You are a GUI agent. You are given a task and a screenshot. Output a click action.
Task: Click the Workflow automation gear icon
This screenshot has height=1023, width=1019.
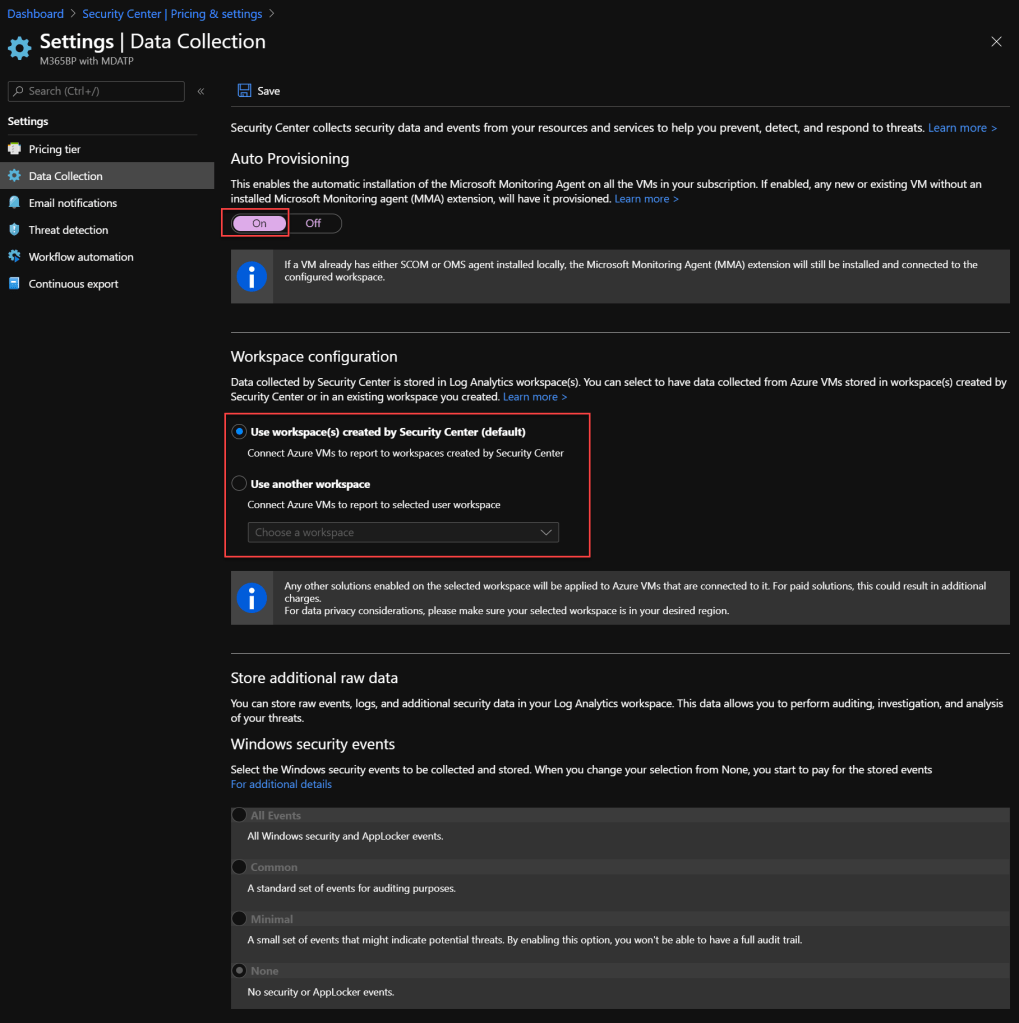click(14, 257)
